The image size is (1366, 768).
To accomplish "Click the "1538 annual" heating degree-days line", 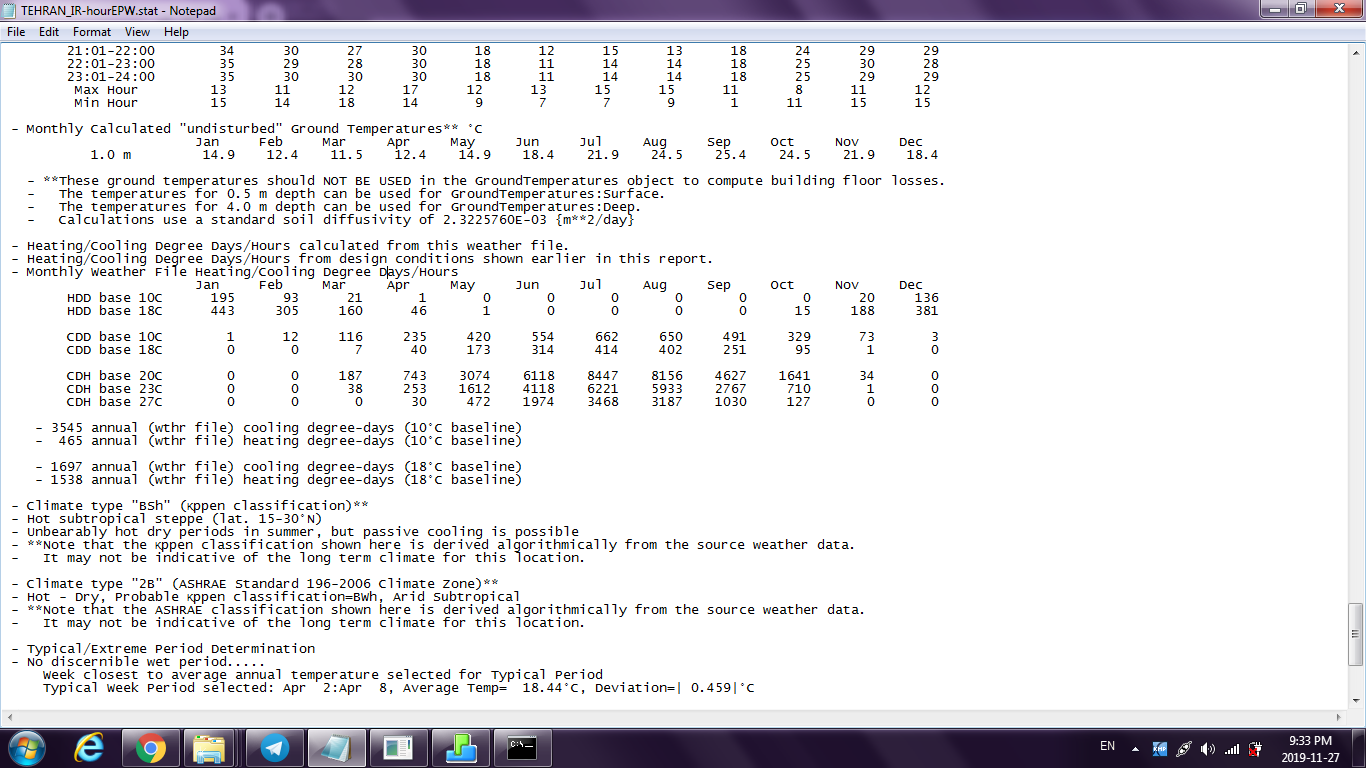I will coord(278,480).
